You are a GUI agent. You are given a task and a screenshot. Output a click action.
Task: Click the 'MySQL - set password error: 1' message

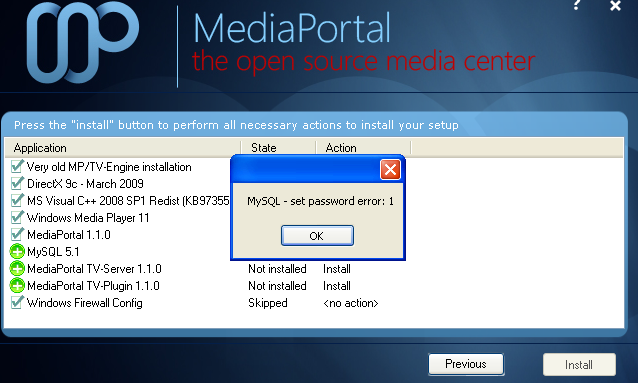[321, 201]
